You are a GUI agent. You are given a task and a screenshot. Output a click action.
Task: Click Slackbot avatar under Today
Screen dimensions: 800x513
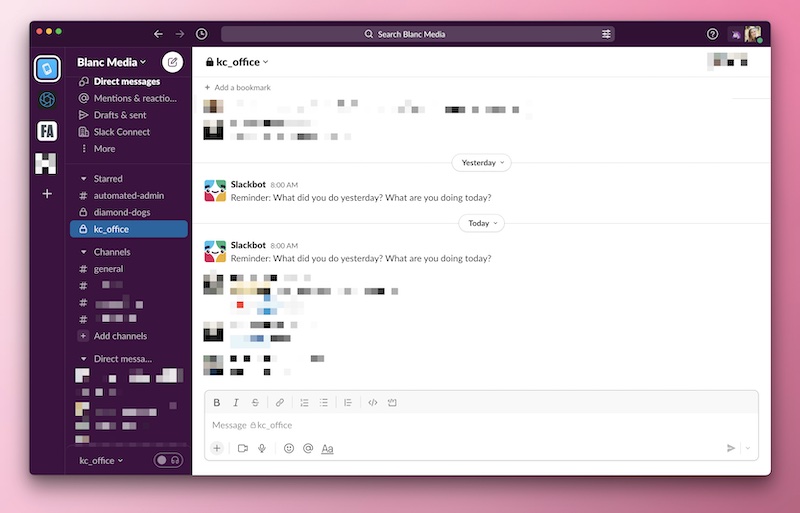coord(215,252)
